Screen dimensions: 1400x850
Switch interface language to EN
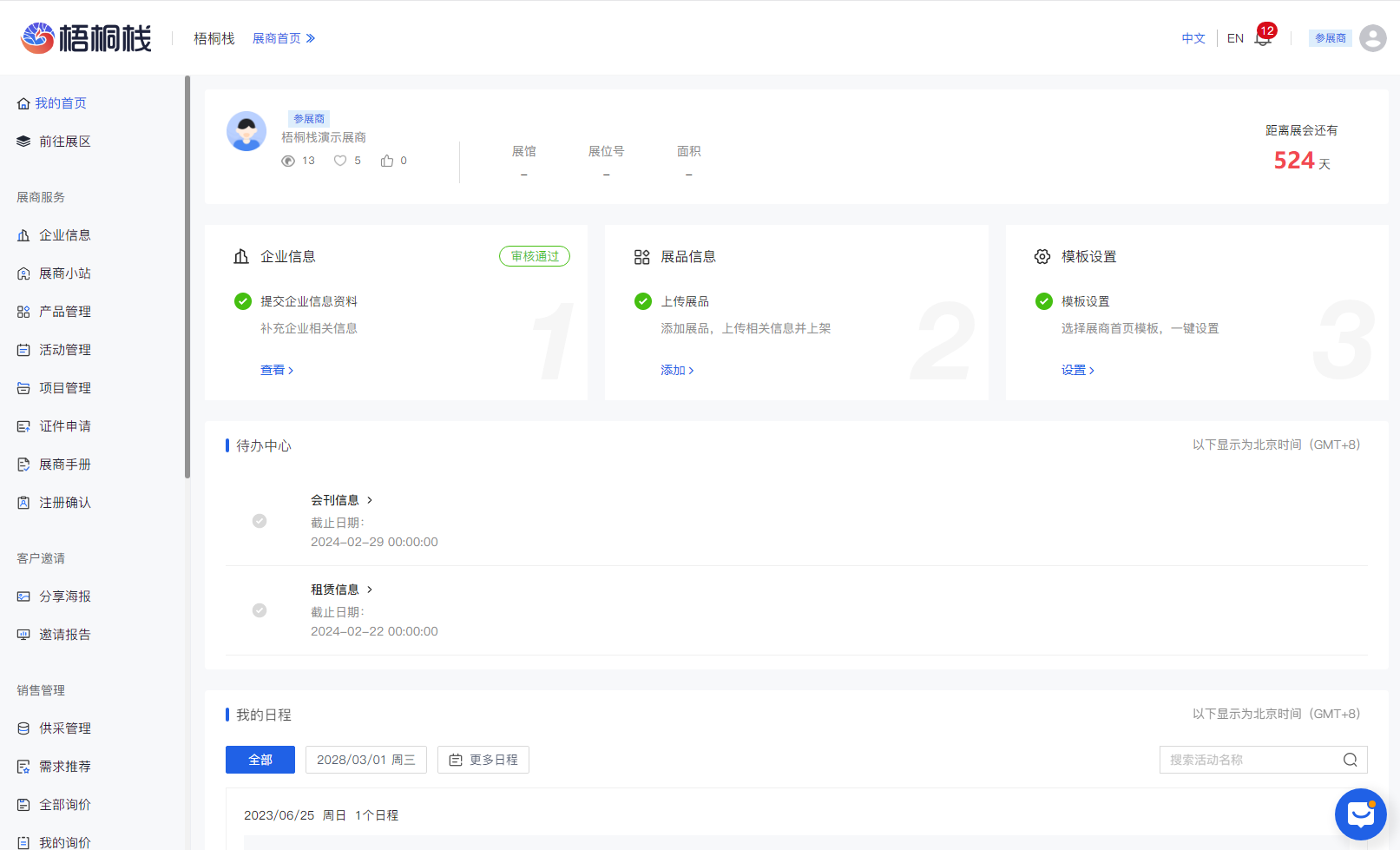click(1235, 38)
